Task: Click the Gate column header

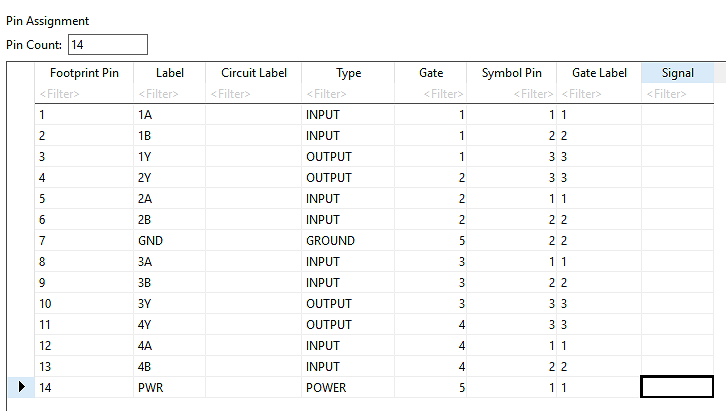Action: point(431,73)
